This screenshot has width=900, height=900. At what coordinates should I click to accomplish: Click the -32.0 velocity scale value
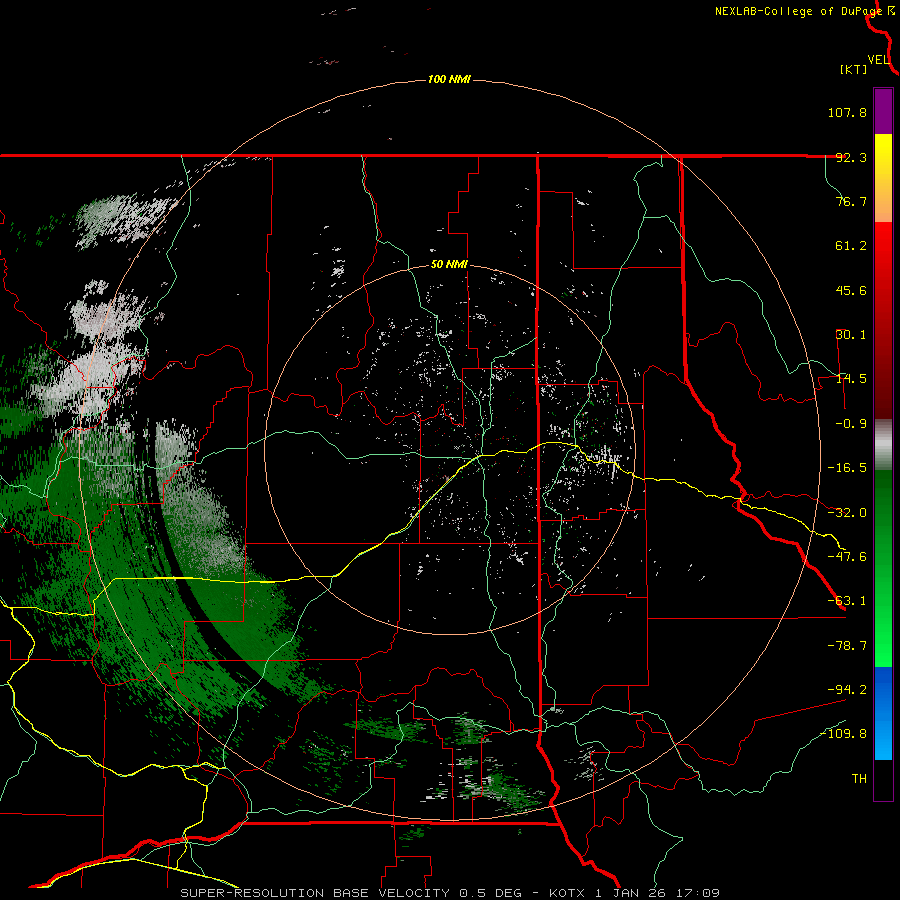tap(847, 513)
